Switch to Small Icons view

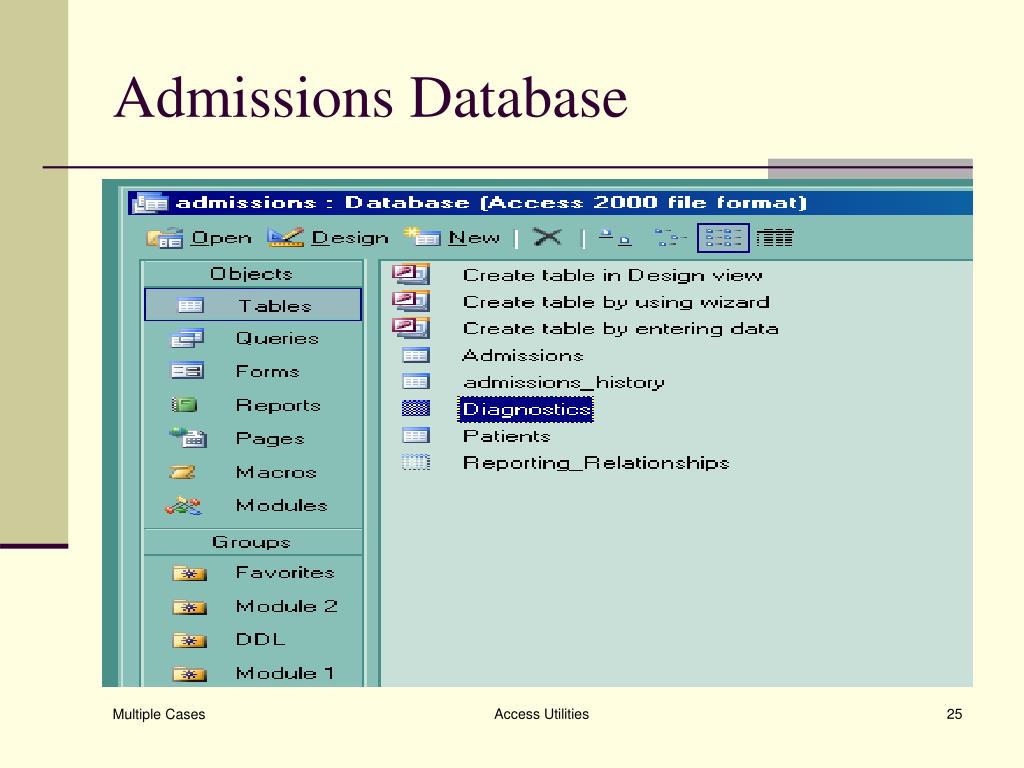(x=669, y=238)
